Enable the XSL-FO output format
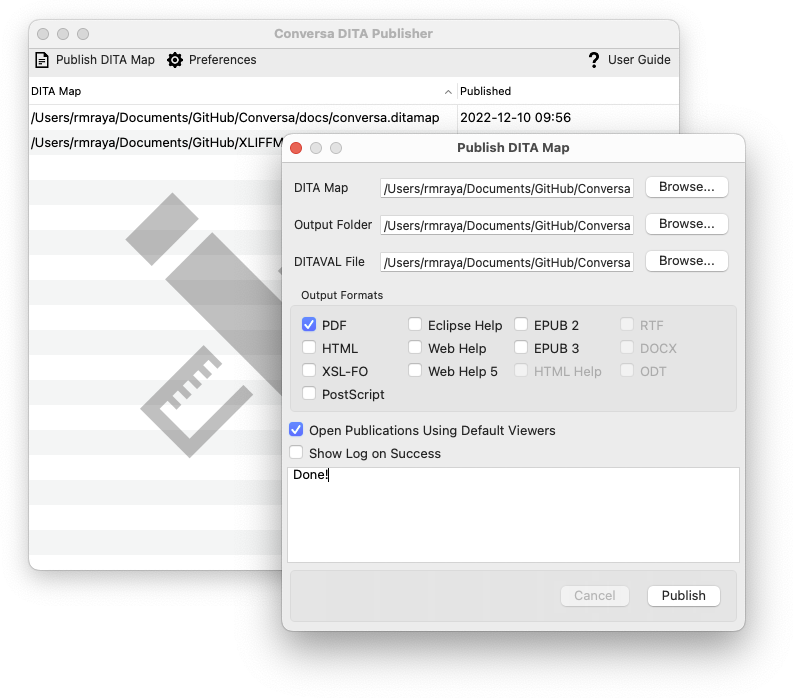This screenshot has width=793, height=698. 309,370
